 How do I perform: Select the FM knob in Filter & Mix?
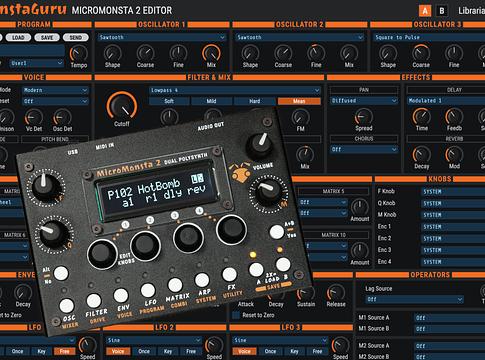click(300, 117)
